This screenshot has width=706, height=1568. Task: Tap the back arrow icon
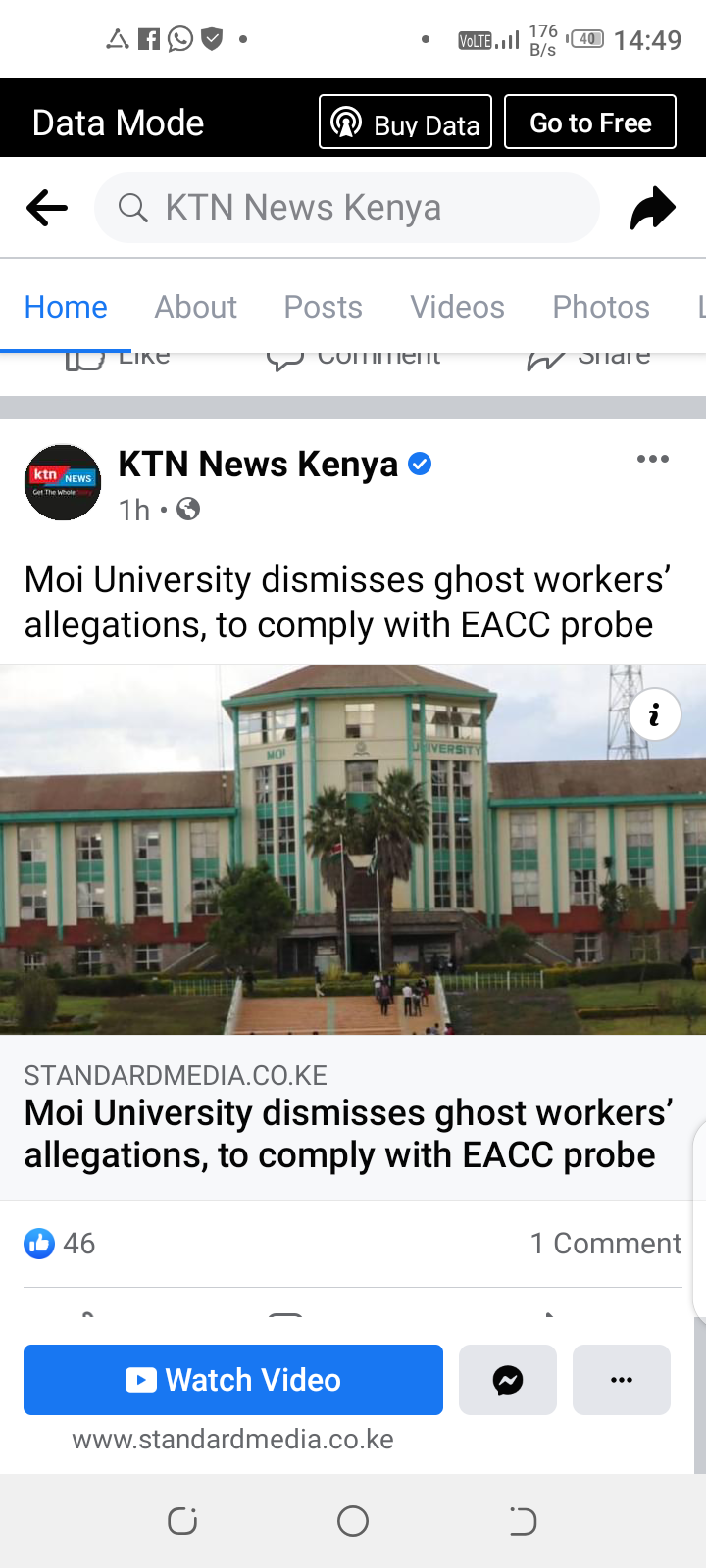pyautogui.click(x=47, y=208)
